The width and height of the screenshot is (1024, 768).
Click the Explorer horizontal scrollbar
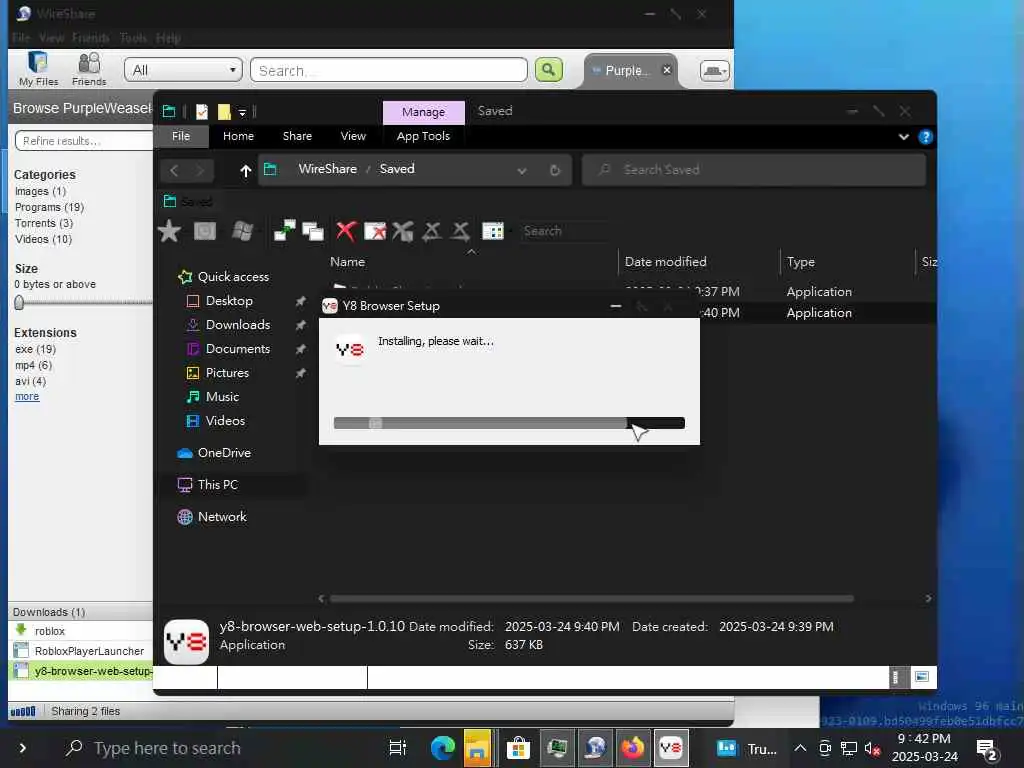point(592,598)
